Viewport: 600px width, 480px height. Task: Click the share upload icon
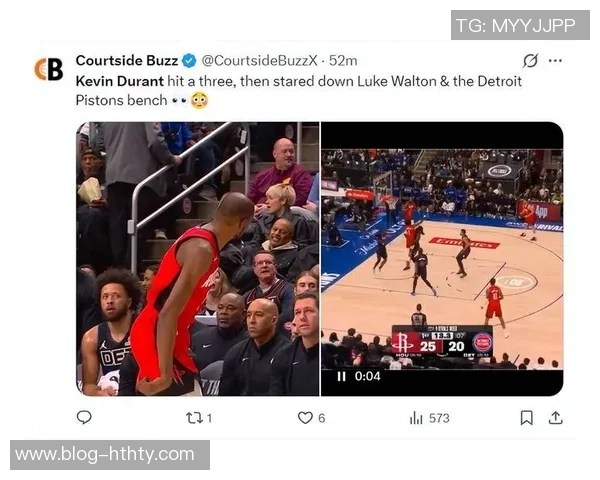click(x=556, y=418)
